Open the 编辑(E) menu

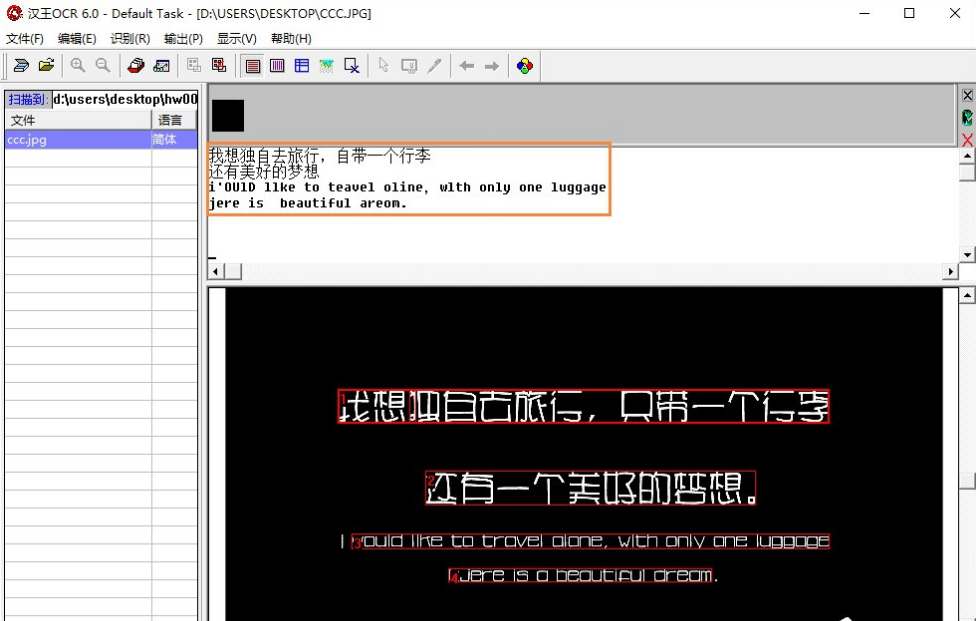tap(77, 39)
